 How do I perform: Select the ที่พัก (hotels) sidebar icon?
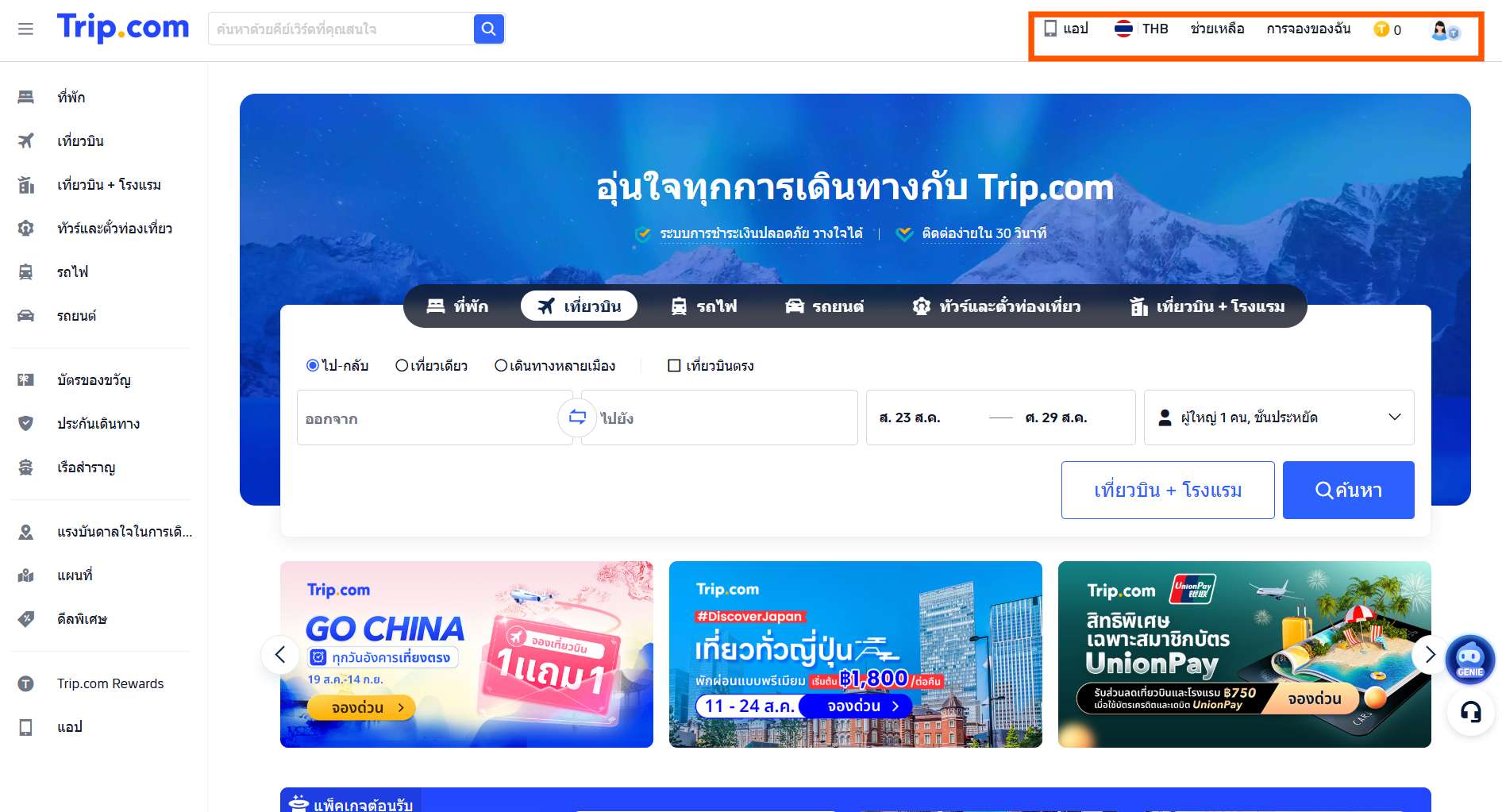[25, 97]
